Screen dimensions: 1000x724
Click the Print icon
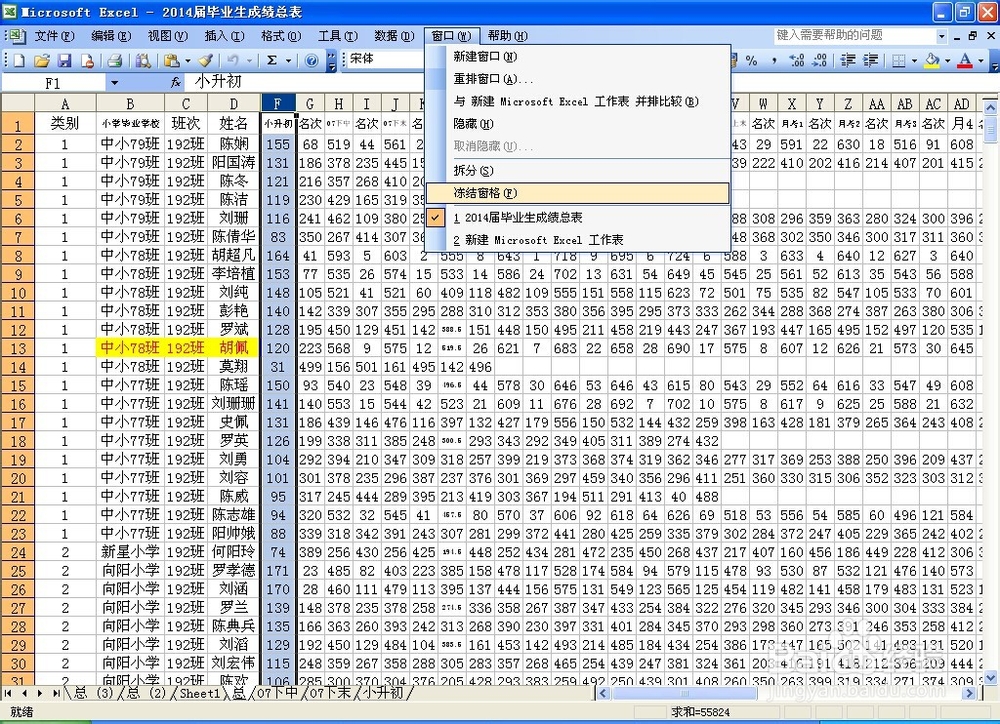(115, 59)
